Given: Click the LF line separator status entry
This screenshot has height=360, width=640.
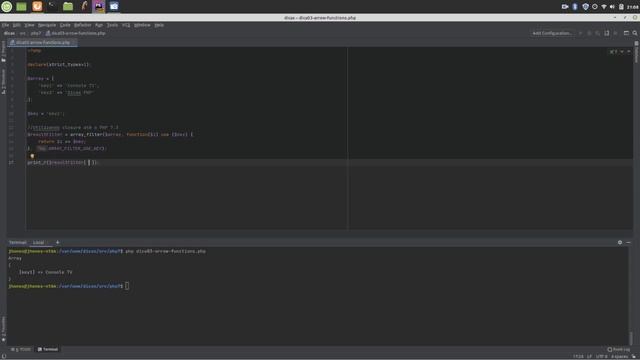Looking at the screenshot, I should tap(589, 357).
